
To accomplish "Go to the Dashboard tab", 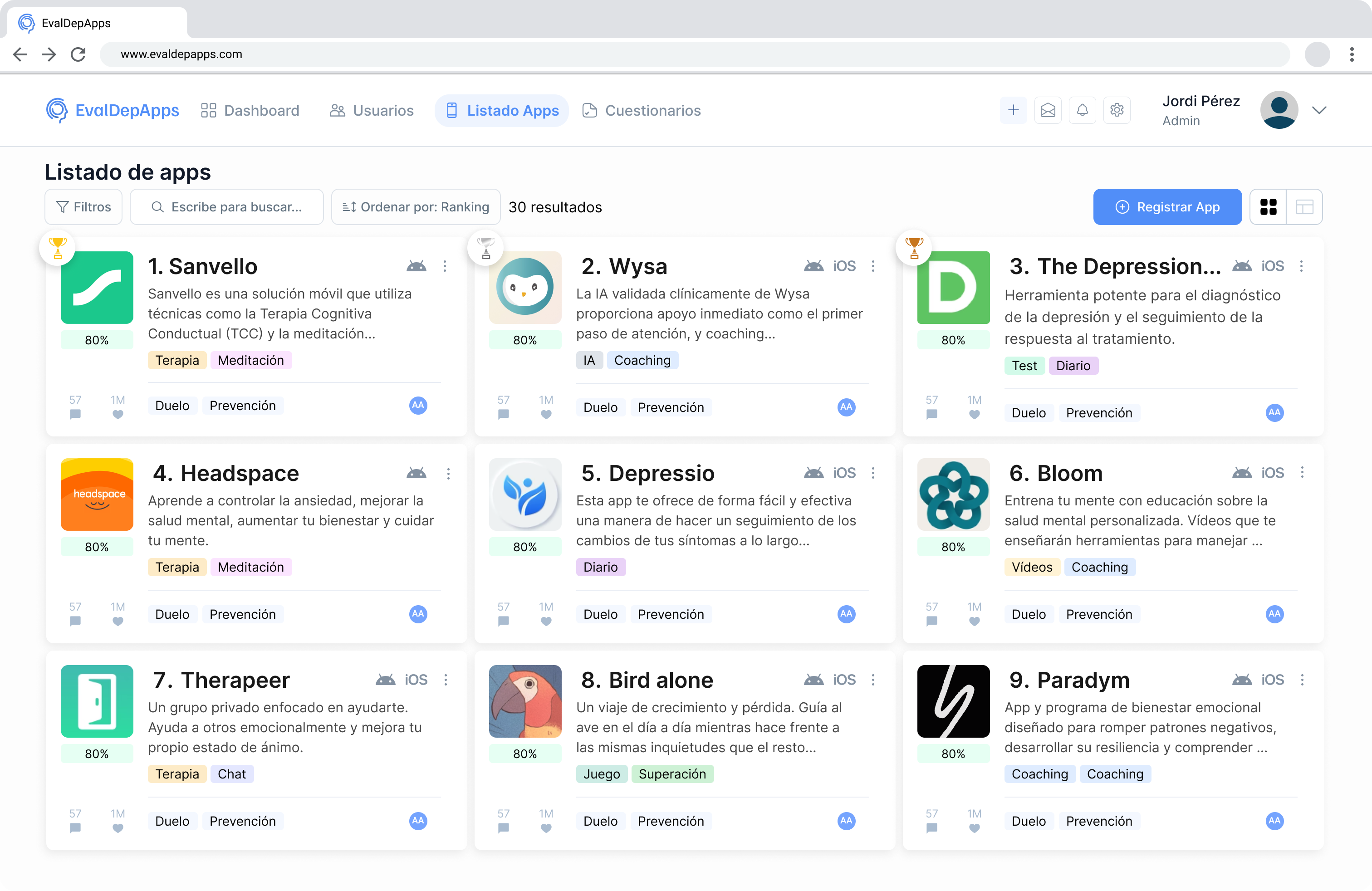I will pyautogui.click(x=250, y=110).
